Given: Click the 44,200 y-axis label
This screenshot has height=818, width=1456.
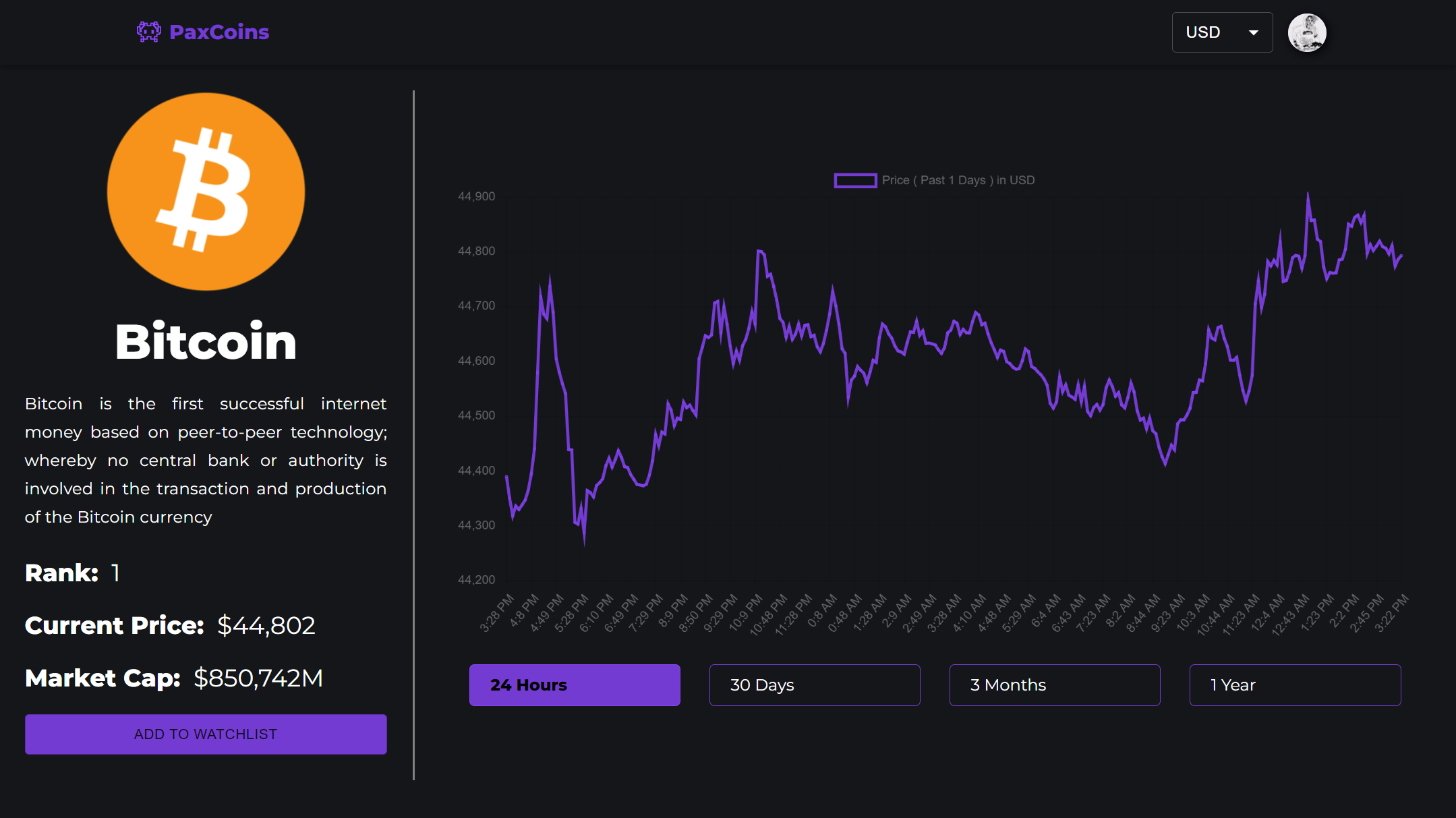Looking at the screenshot, I should coord(476,579).
